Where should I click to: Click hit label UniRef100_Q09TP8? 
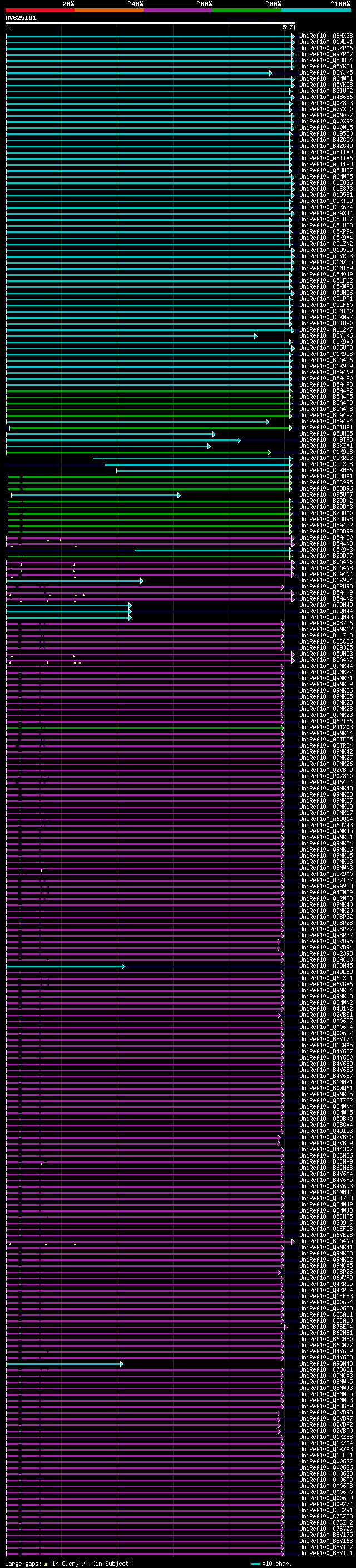(x=326, y=440)
